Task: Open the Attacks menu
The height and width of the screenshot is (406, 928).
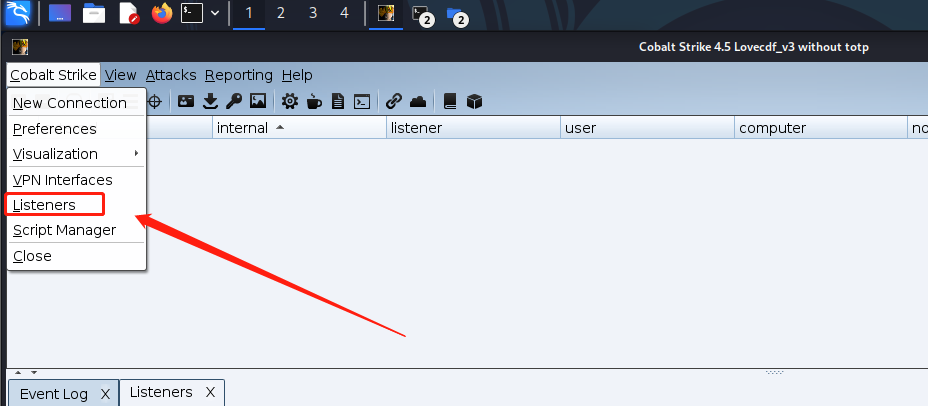Action: pos(171,75)
